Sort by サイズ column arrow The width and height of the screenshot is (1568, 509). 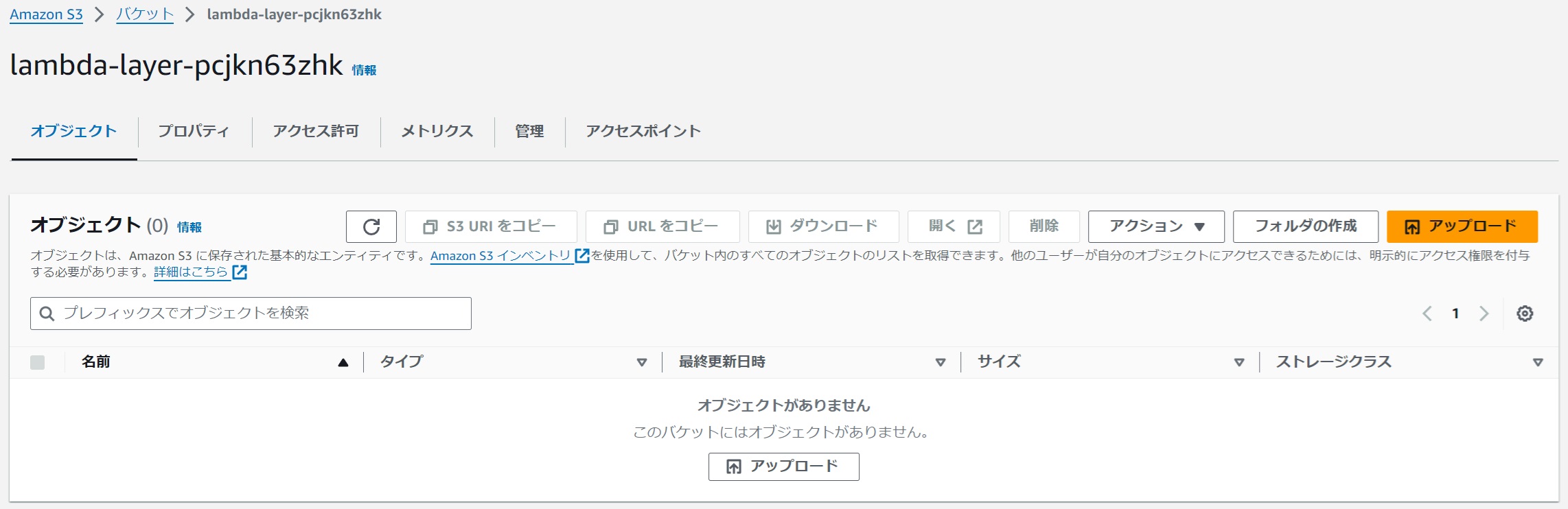point(1239,363)
